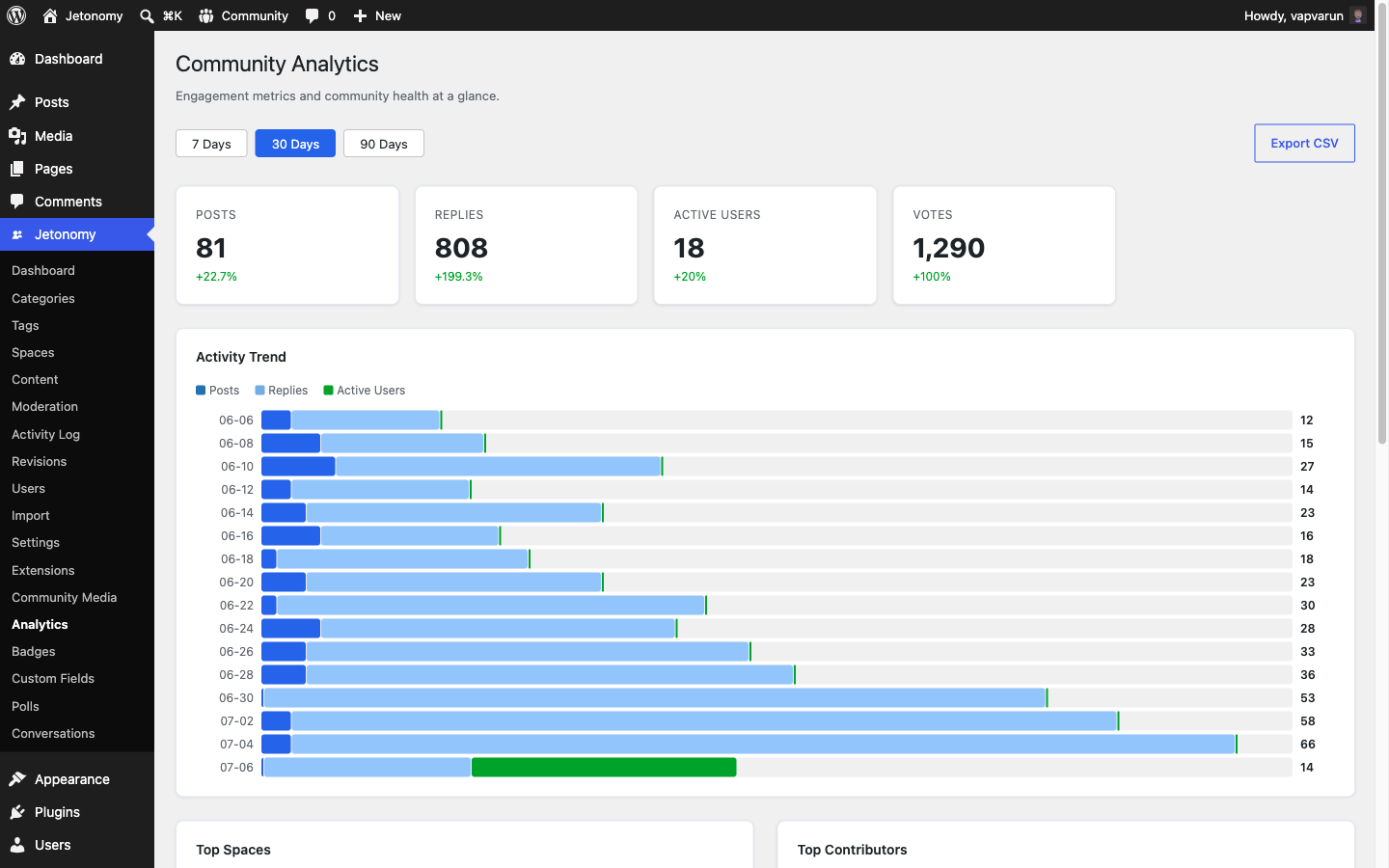Click the Pages icon in sidebar

tap(17, 169)
